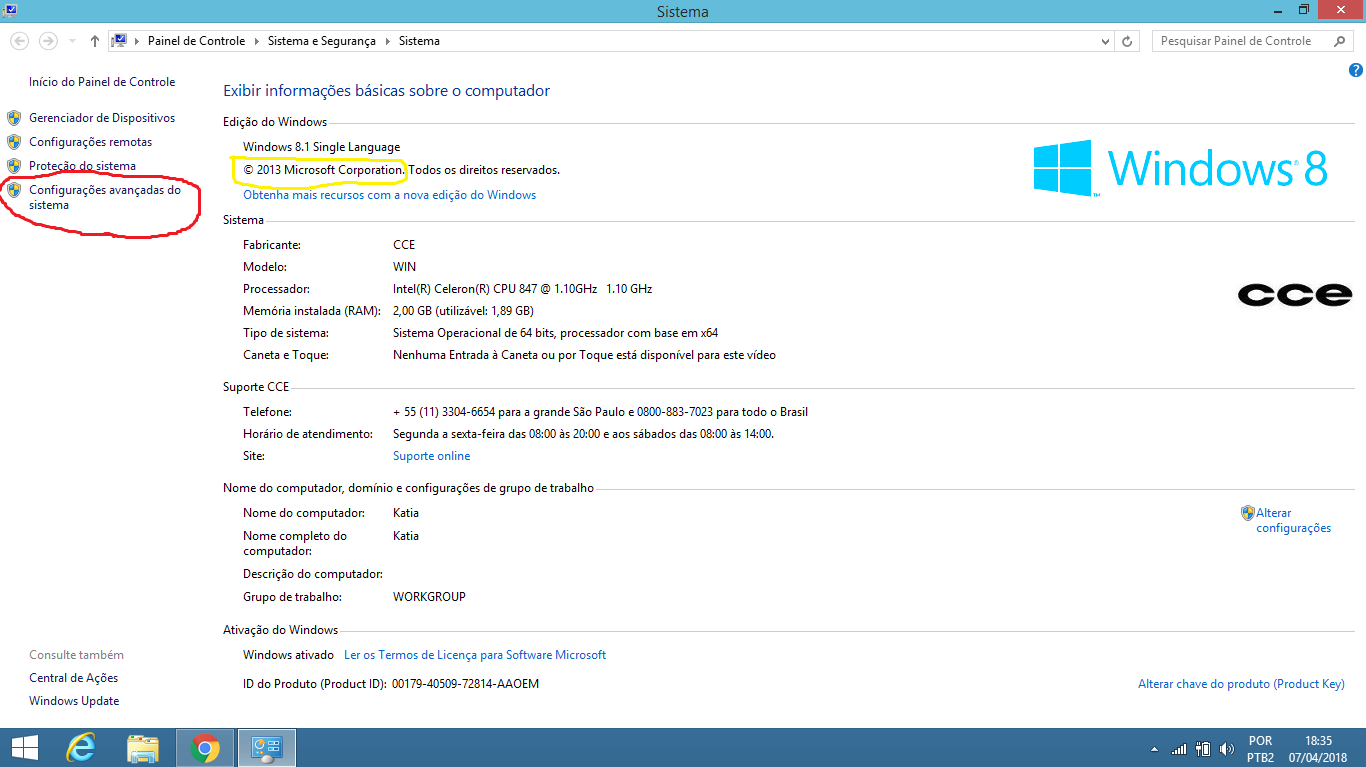1366x767 pixels.
Task: Click Obtenha mais recursos com nova edição link
Action: [x=390, y=195]
